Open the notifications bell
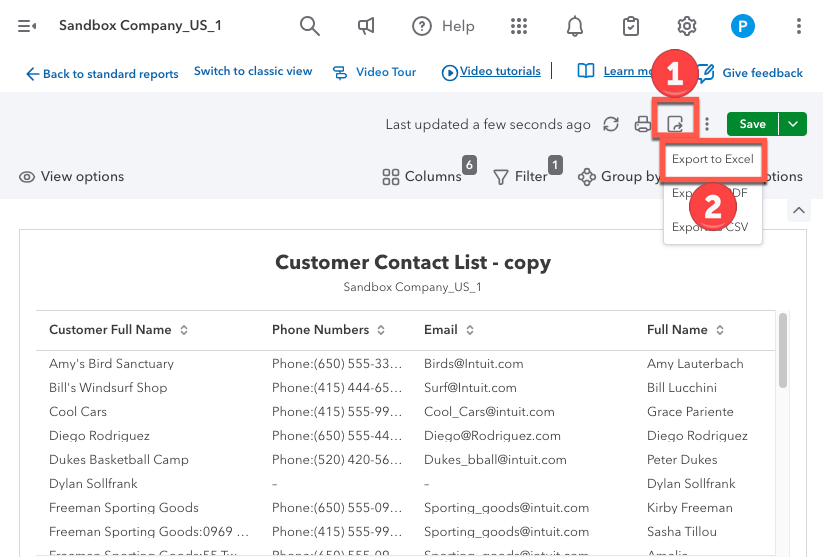 575,26
